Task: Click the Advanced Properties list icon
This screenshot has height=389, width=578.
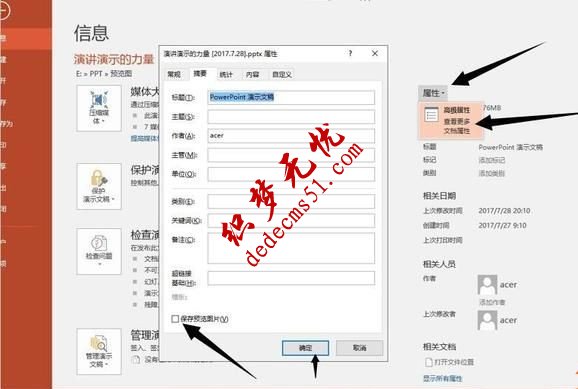Action: (x=431, y=115)
